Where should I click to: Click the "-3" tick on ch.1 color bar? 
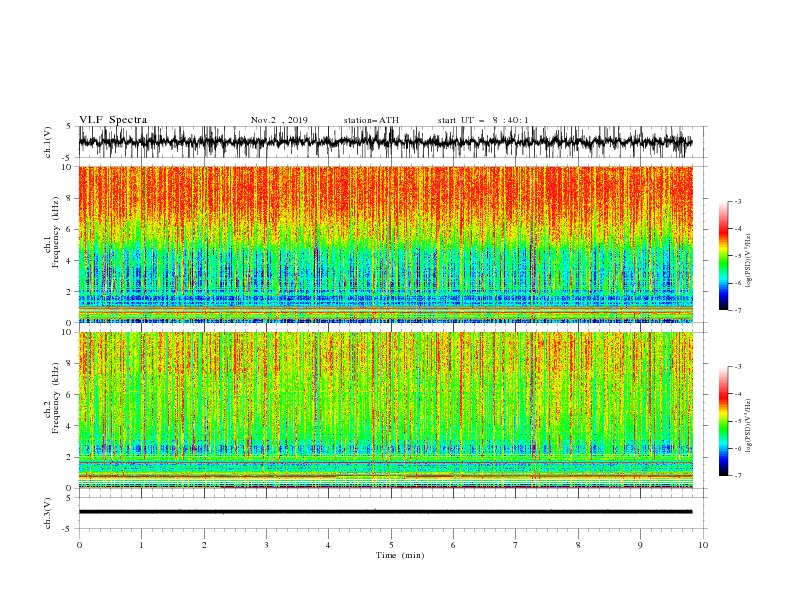738,201
